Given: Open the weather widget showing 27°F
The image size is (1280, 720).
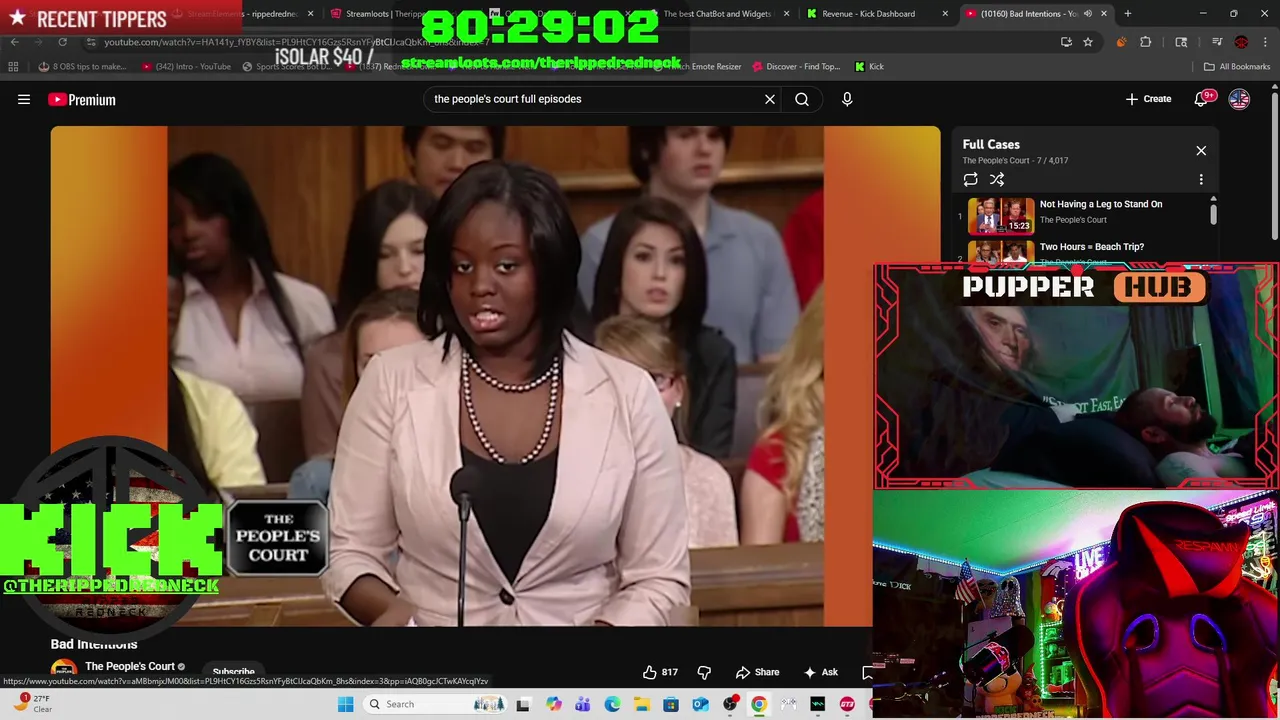Looking at the screenshot, I should 32,704.
